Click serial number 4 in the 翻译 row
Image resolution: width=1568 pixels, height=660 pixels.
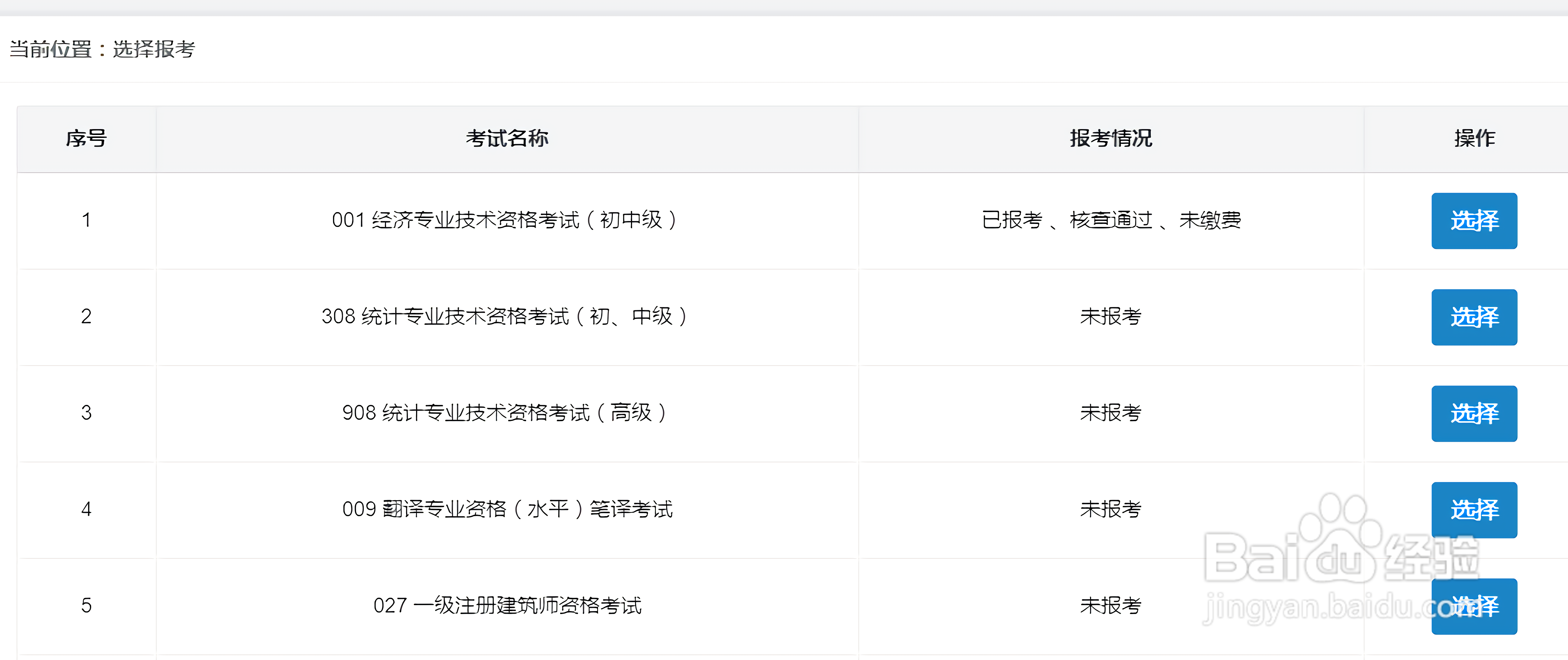[86, 509]
